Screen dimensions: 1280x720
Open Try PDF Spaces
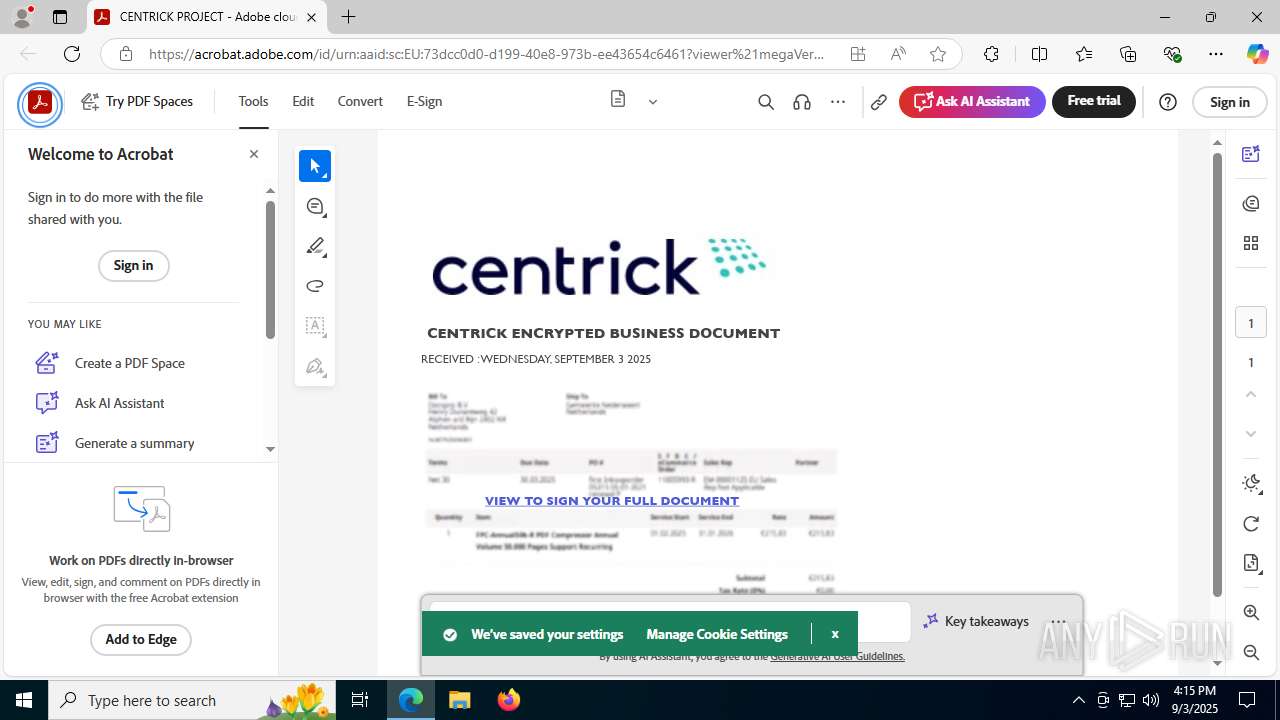coord(137,101)
